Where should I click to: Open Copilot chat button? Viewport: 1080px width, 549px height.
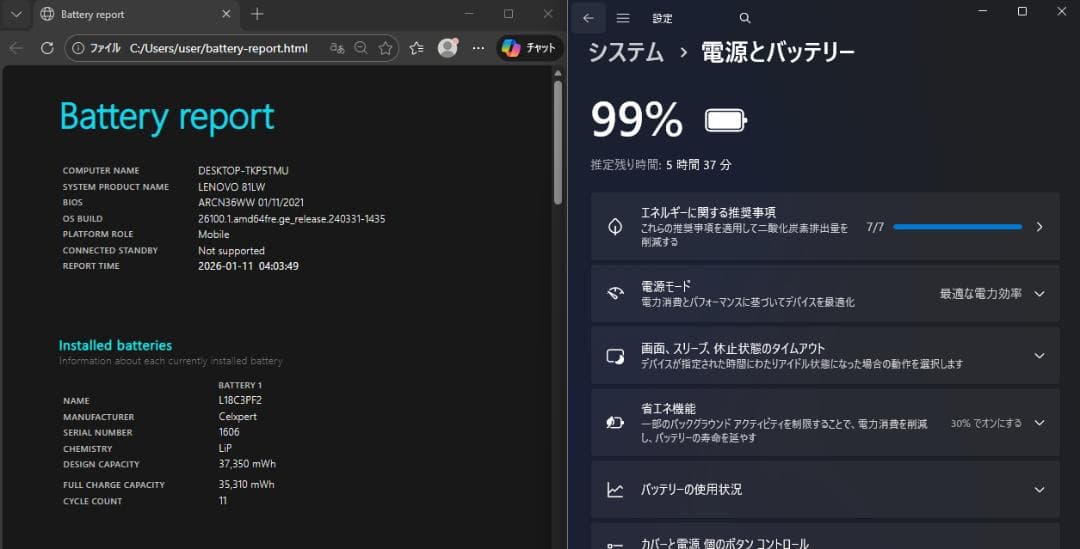pyautogui.click(x=529, y=48)
